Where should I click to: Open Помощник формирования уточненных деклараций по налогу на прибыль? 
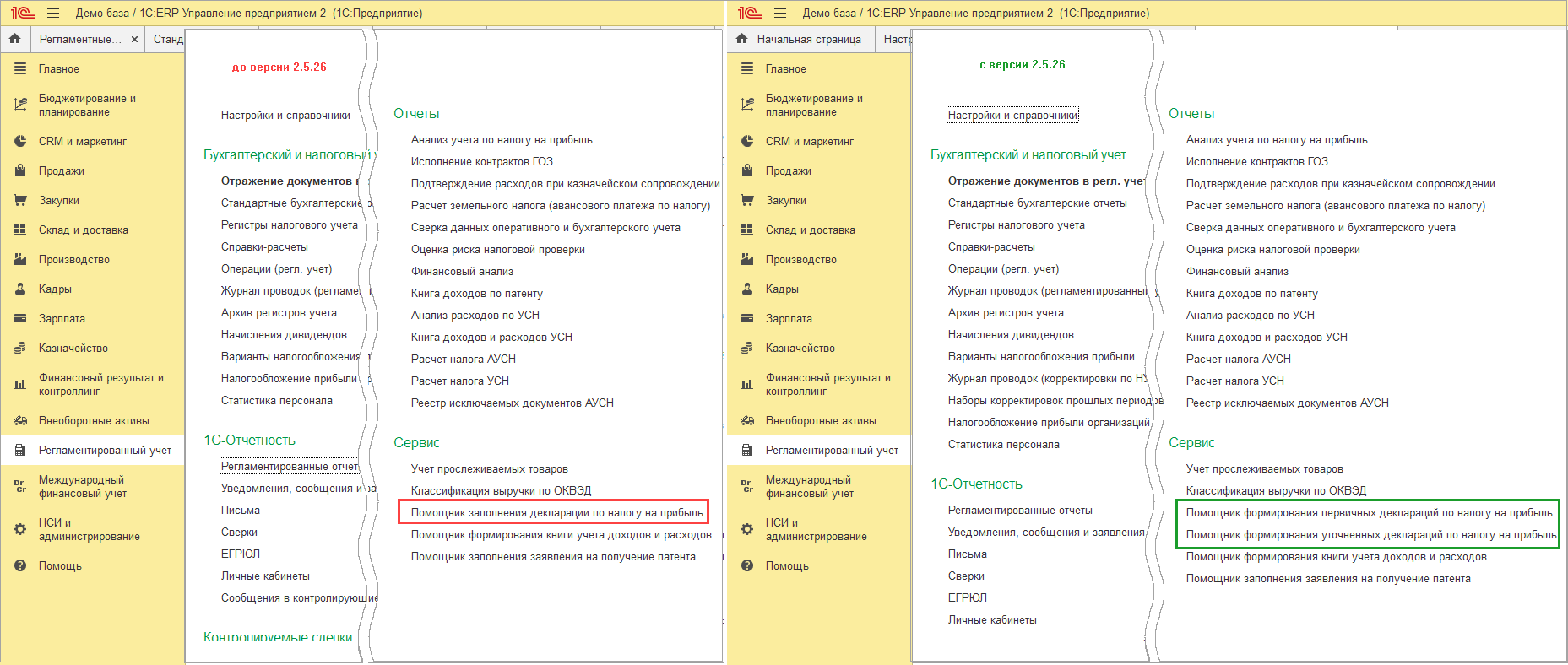[1371, 535]
